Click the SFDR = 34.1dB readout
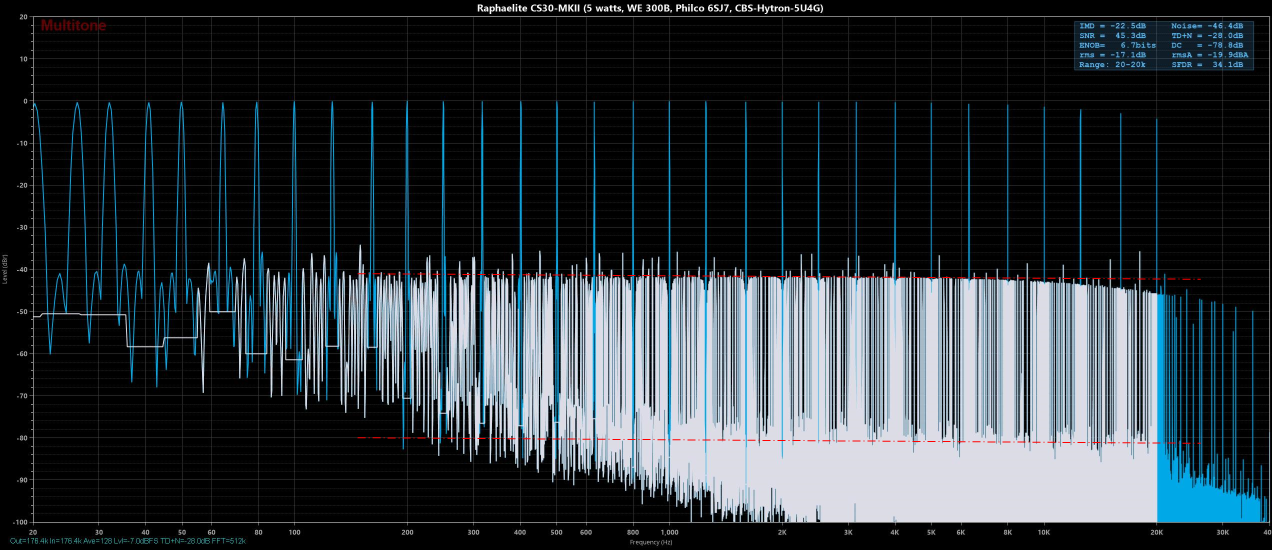Screen dimensions: 1272x550 [x=1208, y=65]
